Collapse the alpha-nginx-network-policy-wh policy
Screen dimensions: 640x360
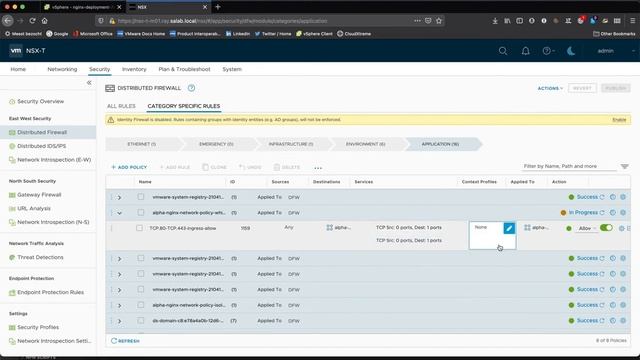click(119, 213)
